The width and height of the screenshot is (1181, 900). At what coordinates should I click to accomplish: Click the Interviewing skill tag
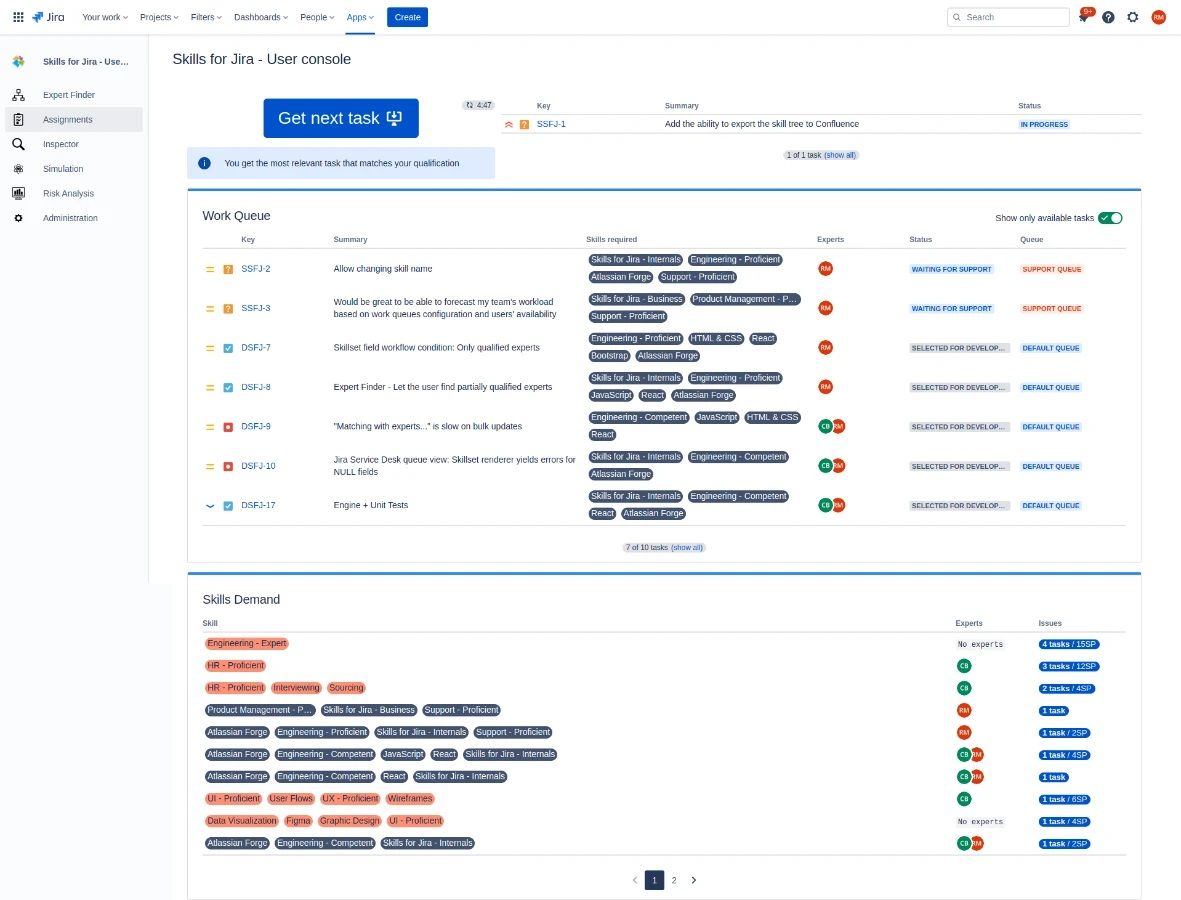pos(296,688)
